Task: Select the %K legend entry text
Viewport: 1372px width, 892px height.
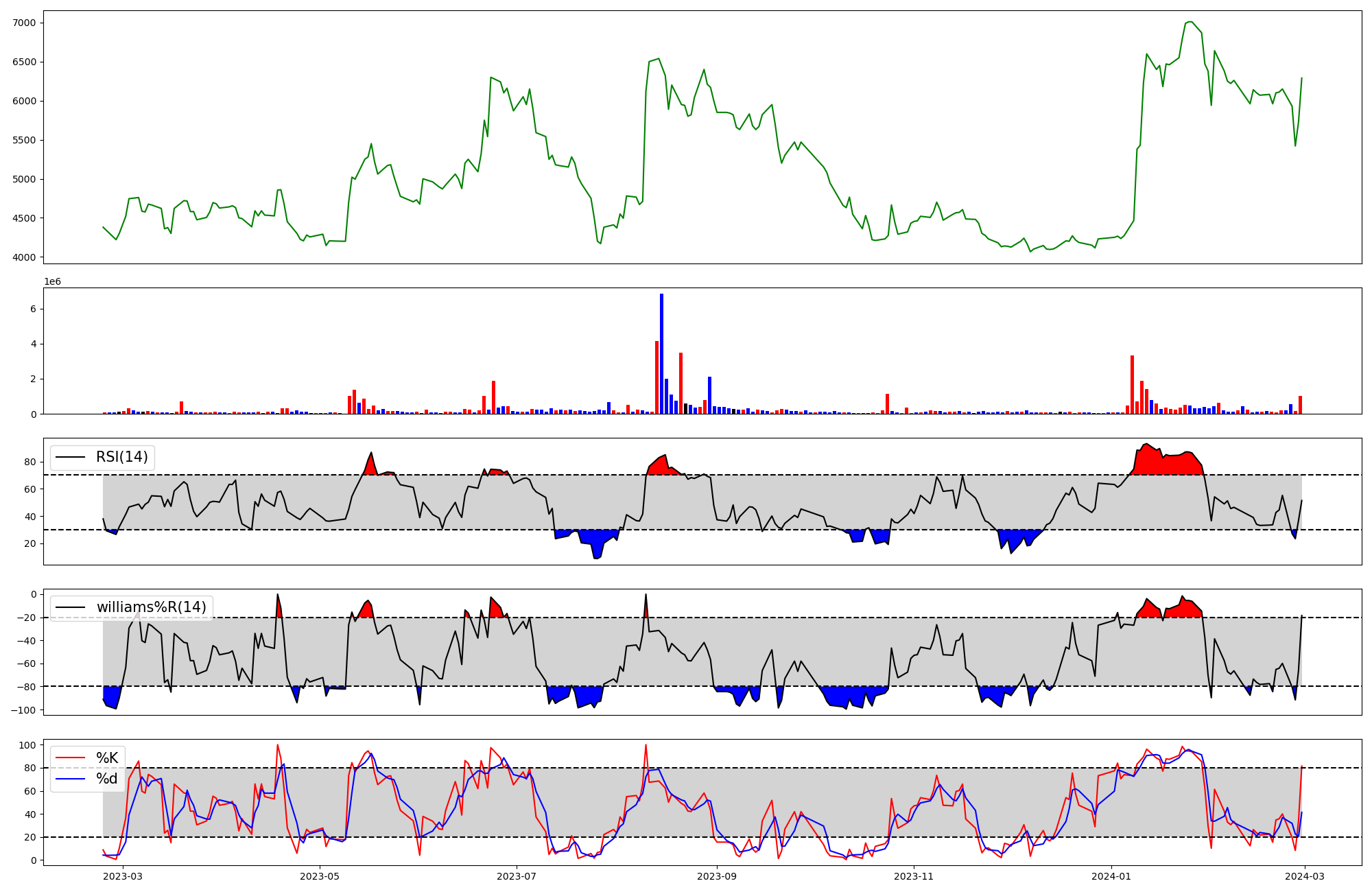Action: (x=107, y=758)
